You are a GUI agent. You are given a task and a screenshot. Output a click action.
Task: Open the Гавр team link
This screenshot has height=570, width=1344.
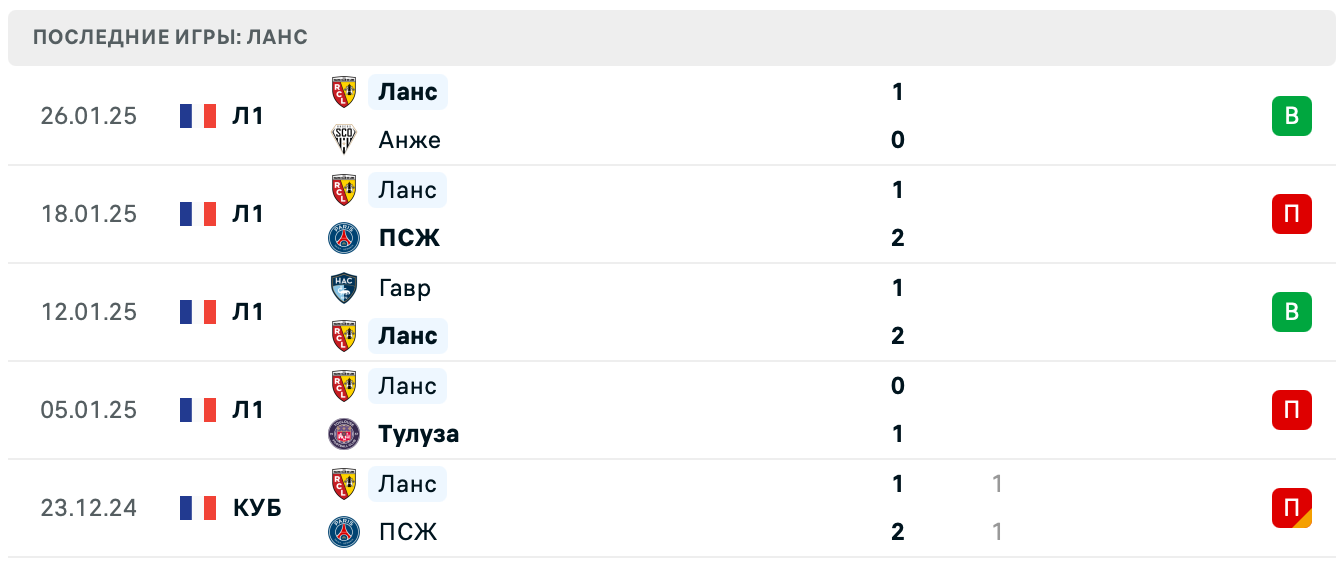coord(405,288)
